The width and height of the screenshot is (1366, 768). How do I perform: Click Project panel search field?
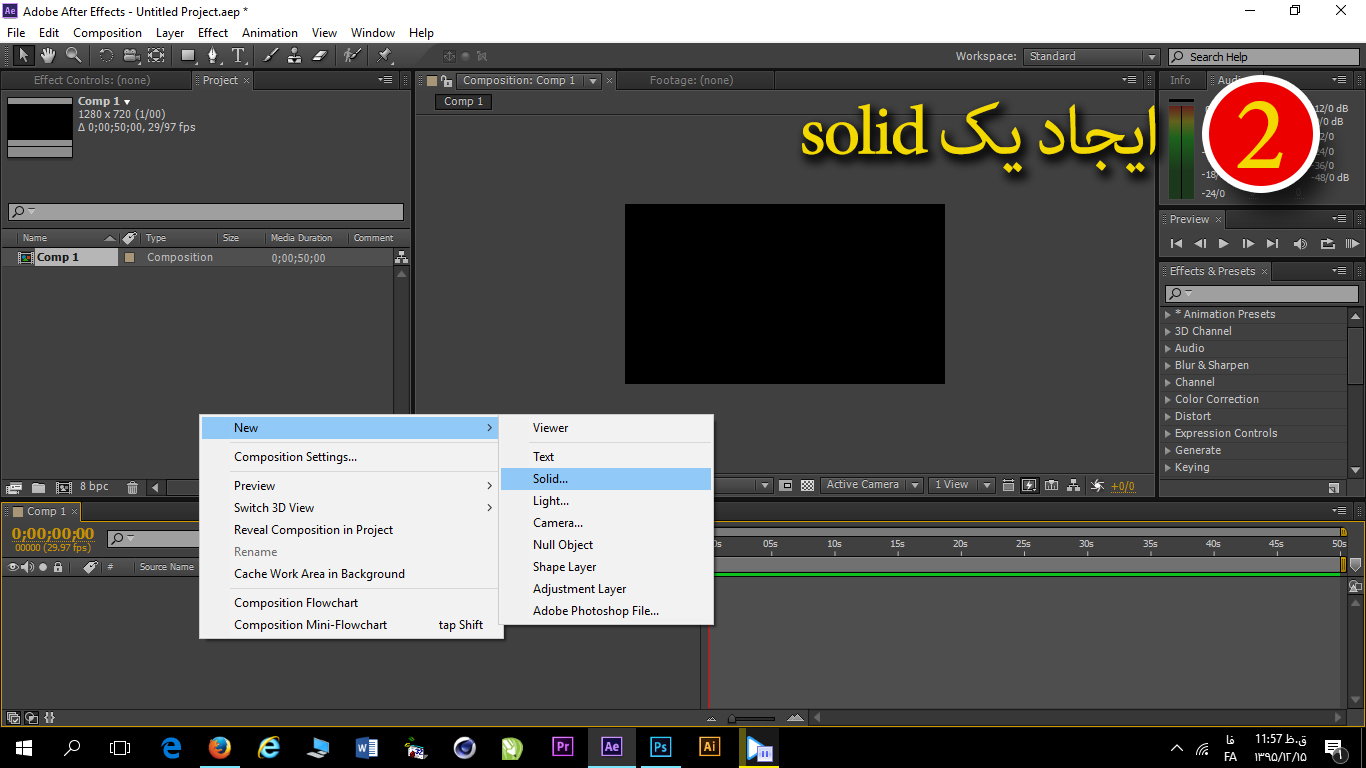pyautogui.click(x=205, y=212)
